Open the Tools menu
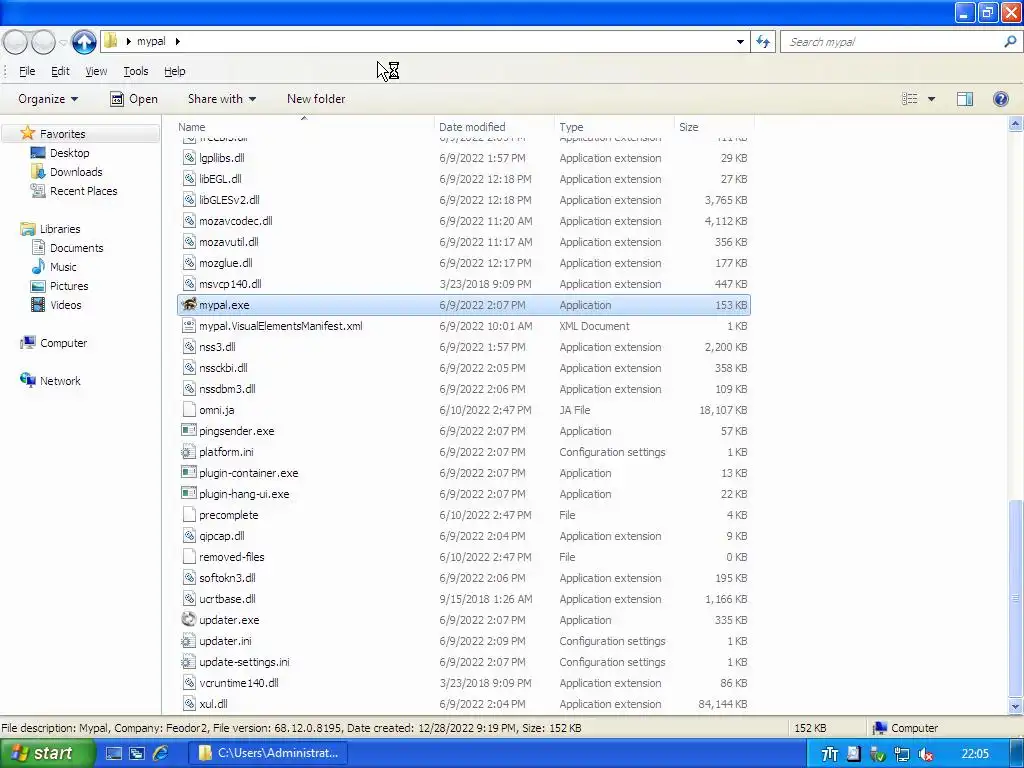Image resolution: width=1024 pixels, height=768 pixels. click(136, 71)
